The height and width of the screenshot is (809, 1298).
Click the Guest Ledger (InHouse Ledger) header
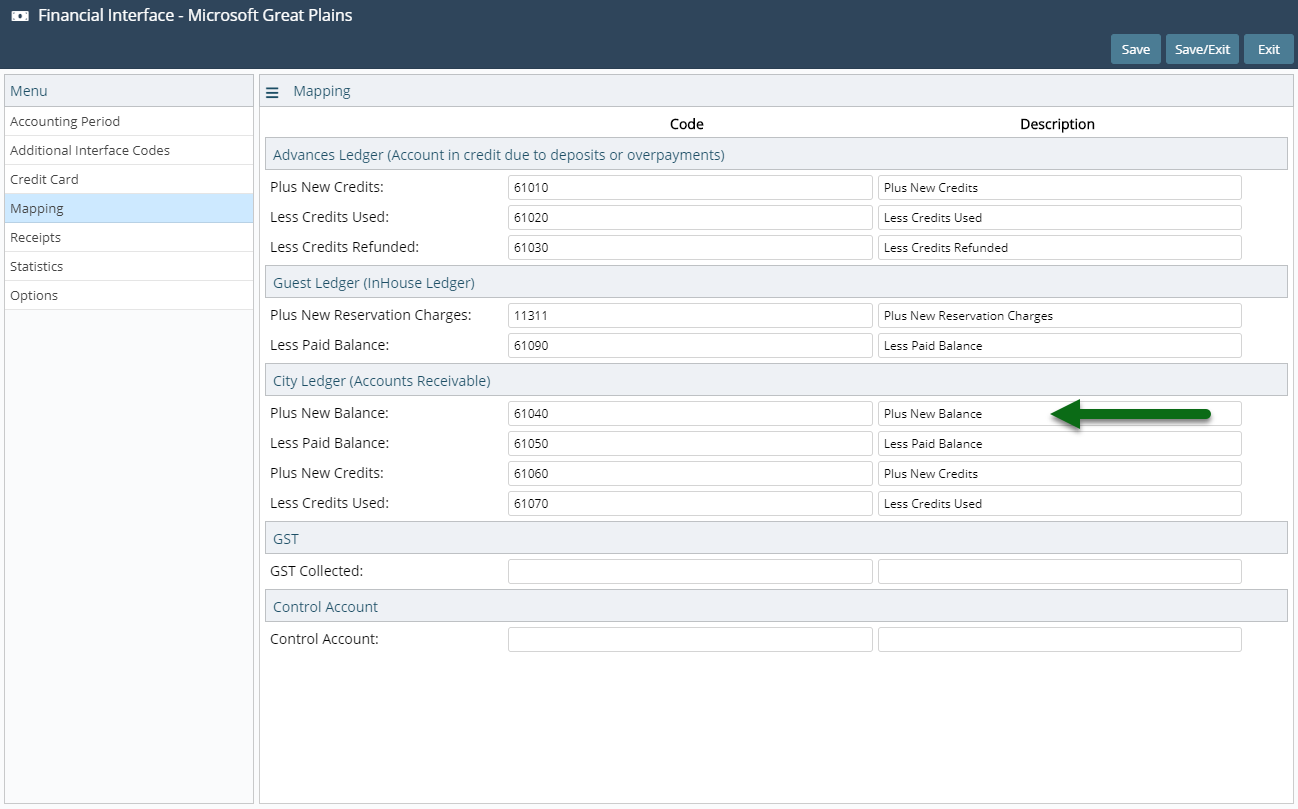[776, 283]
